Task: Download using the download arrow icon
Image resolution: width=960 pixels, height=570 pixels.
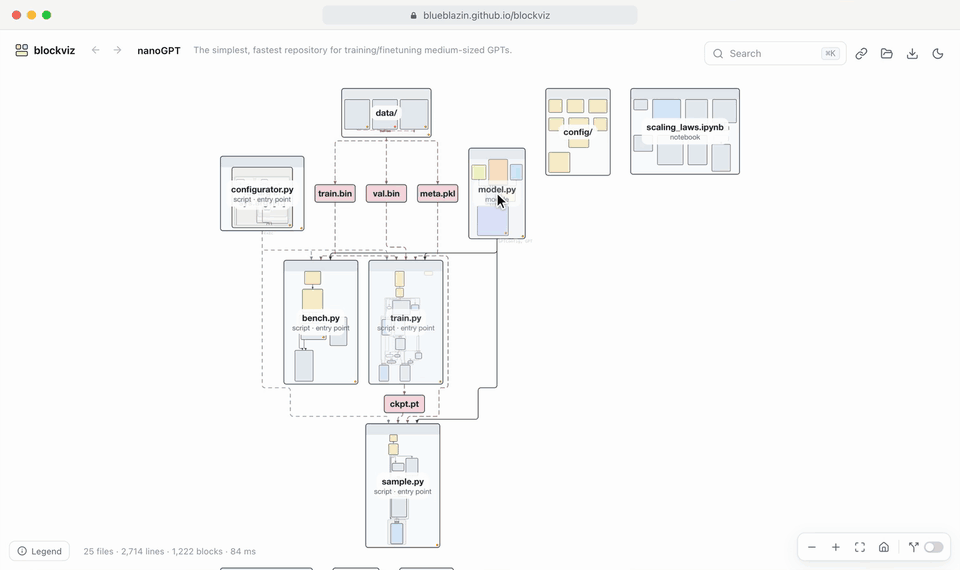Action: (912, 53)
